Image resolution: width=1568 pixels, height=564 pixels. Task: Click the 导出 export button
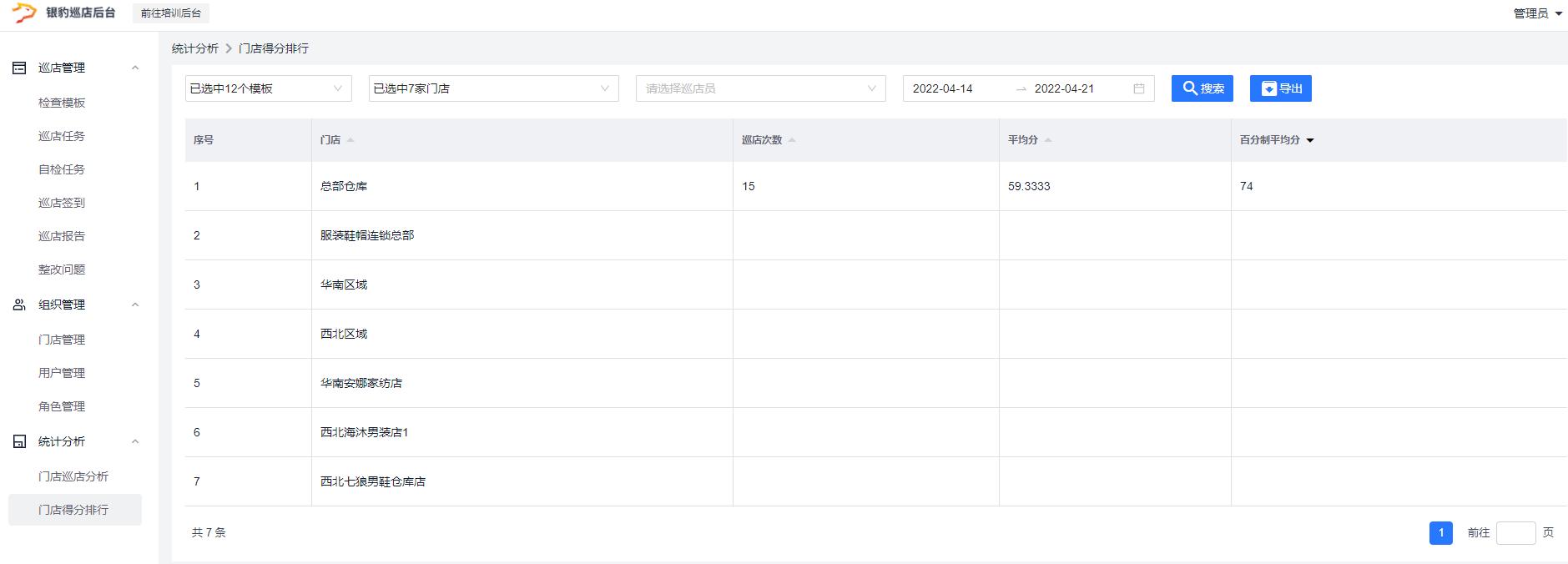click(1280, 88)
